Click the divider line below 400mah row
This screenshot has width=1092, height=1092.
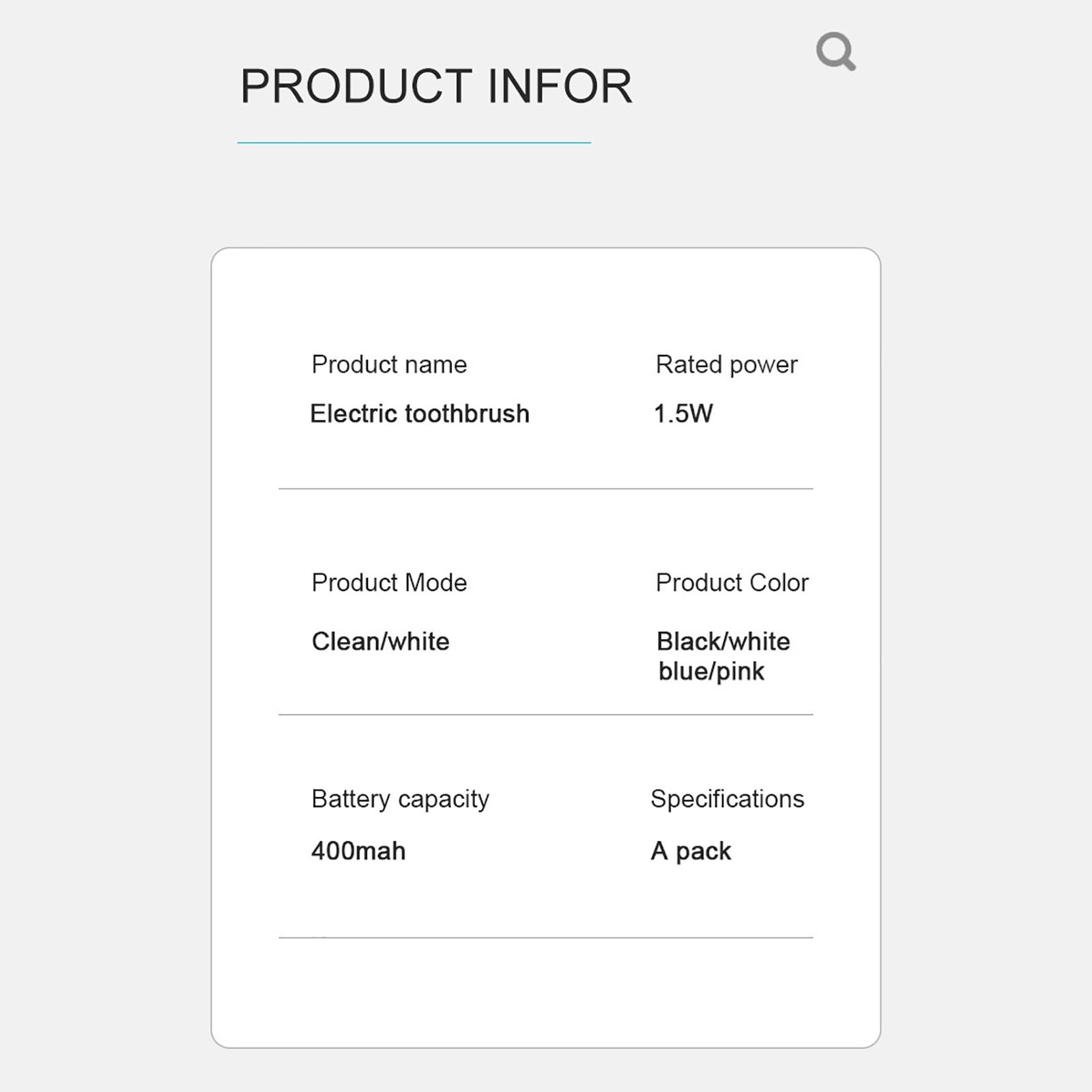pos(545,938)
